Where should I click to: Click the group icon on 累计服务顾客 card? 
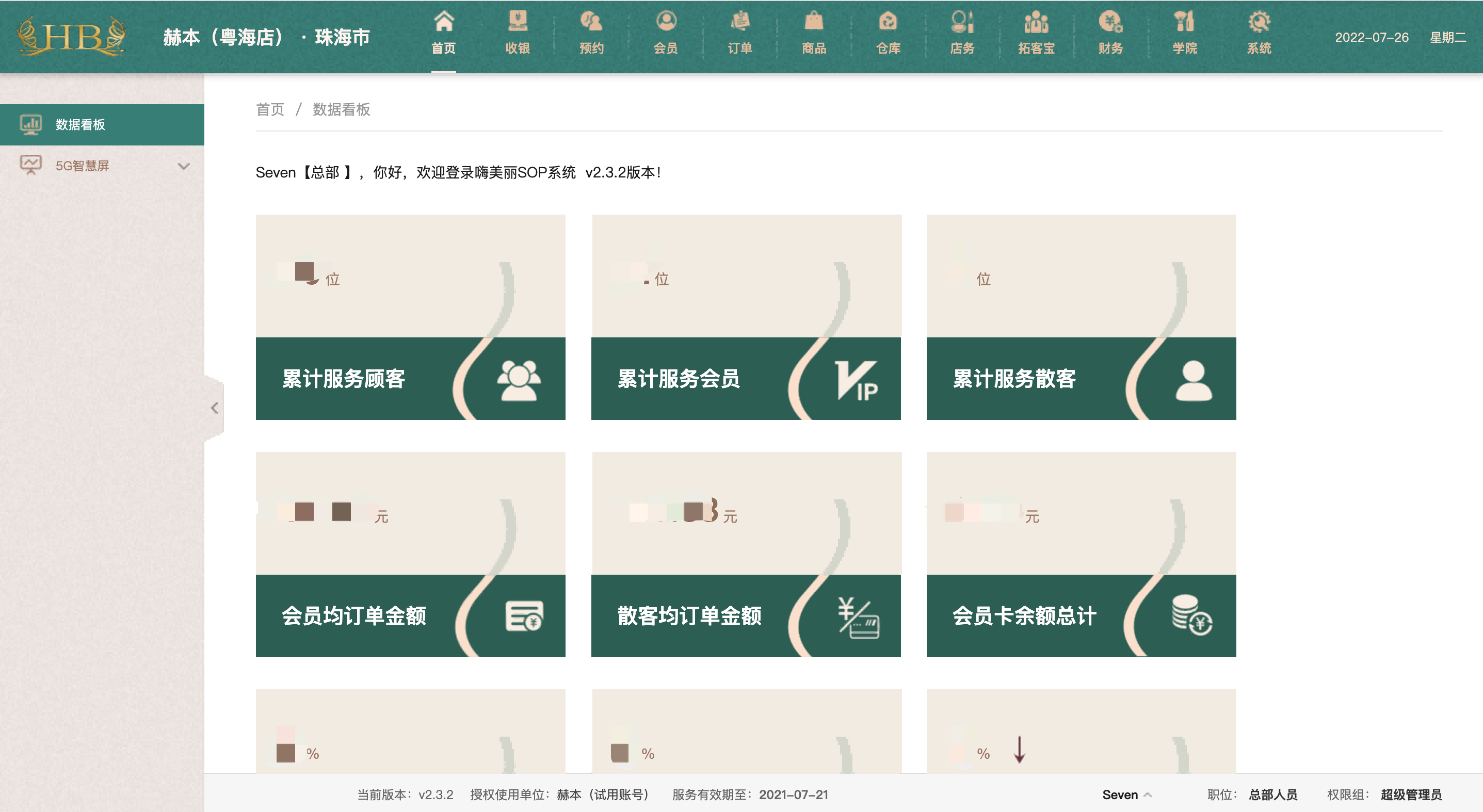tap(519, 380)
